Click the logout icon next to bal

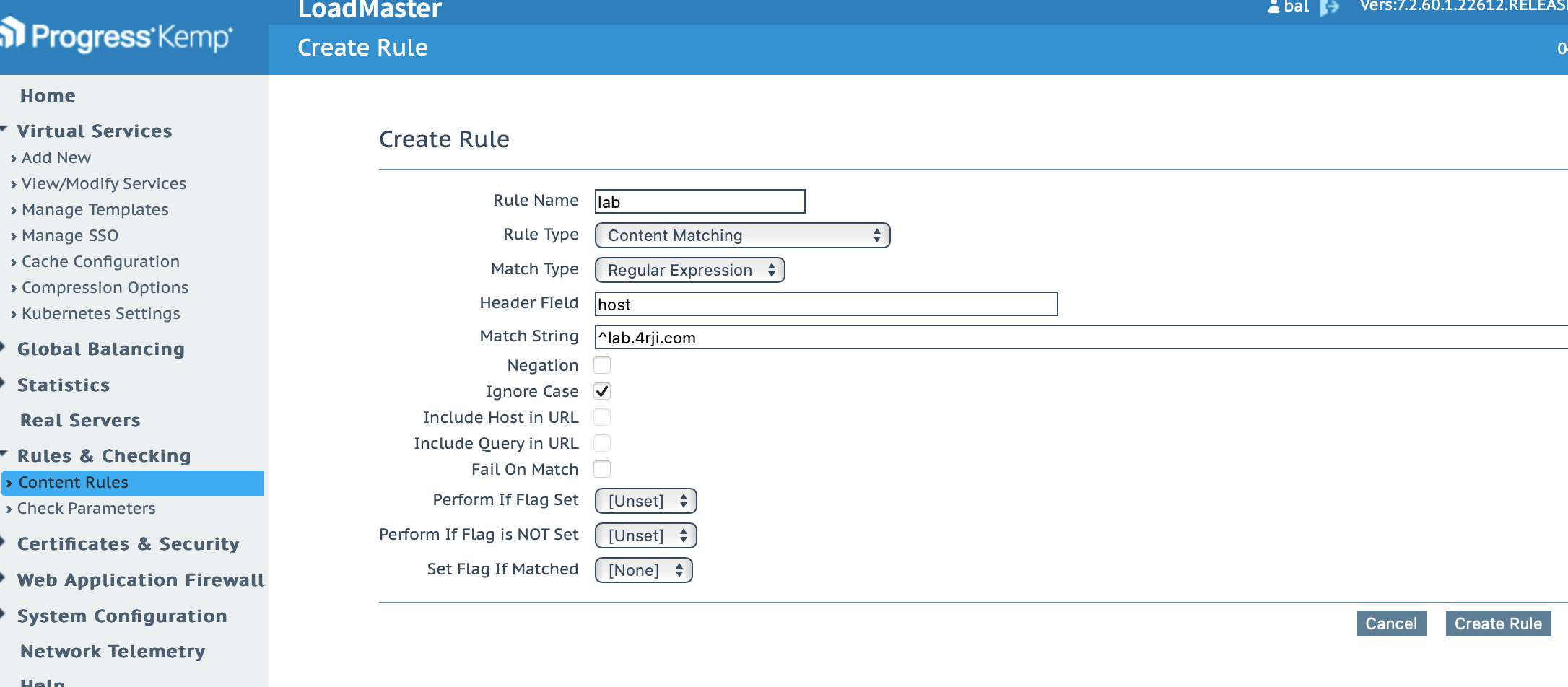coord(1329,7)
